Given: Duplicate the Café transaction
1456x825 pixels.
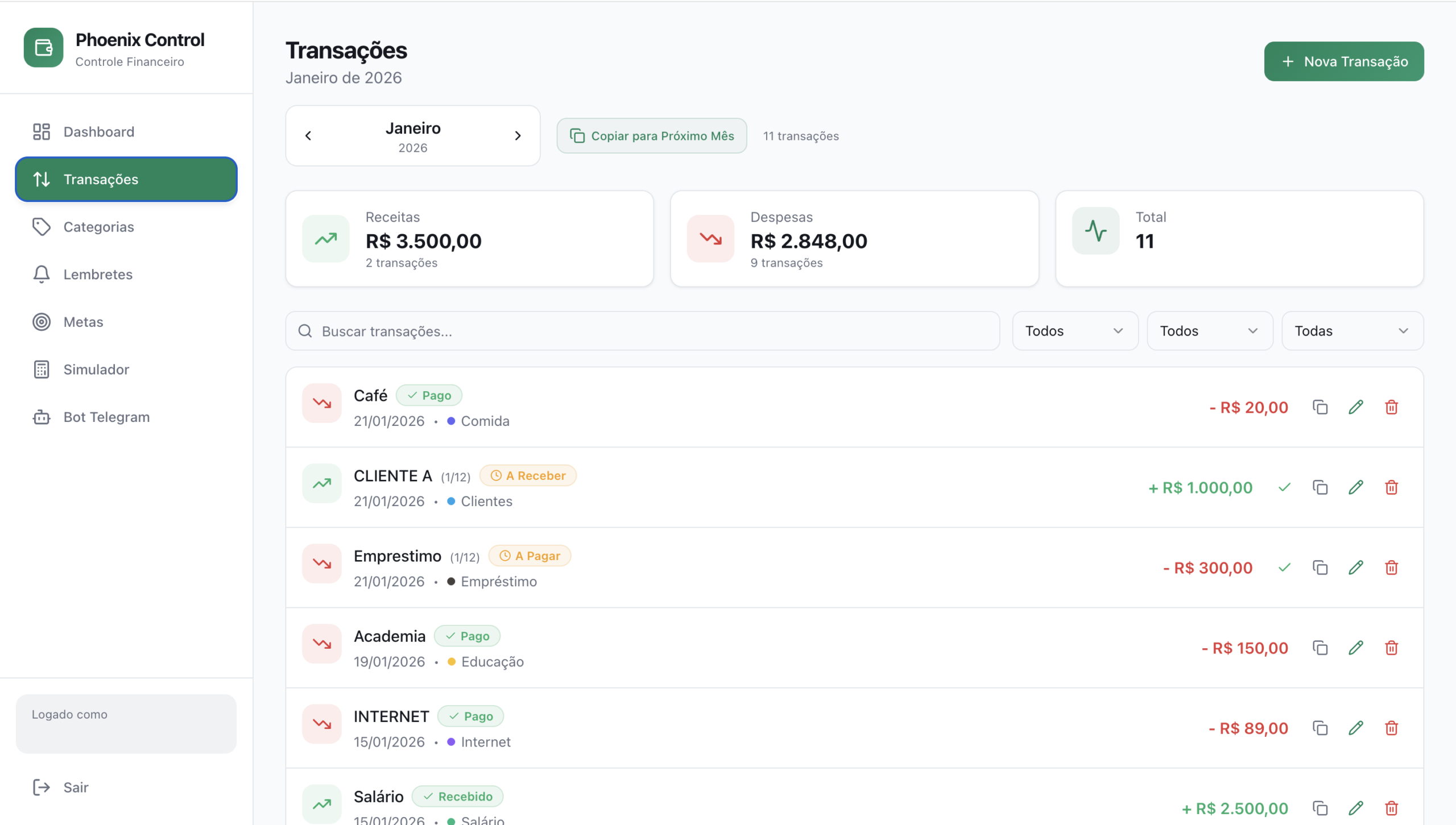Looking at the screenshot, I should click(x=1320, y=408).
